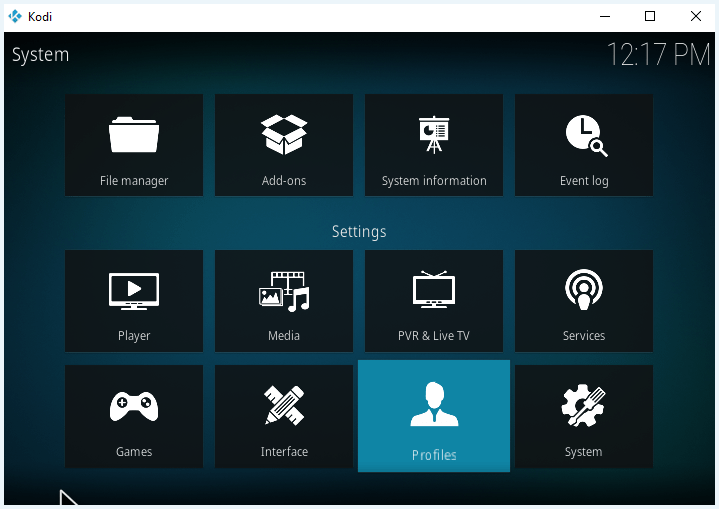Open Media settings icon

click(x=284, y=292)
